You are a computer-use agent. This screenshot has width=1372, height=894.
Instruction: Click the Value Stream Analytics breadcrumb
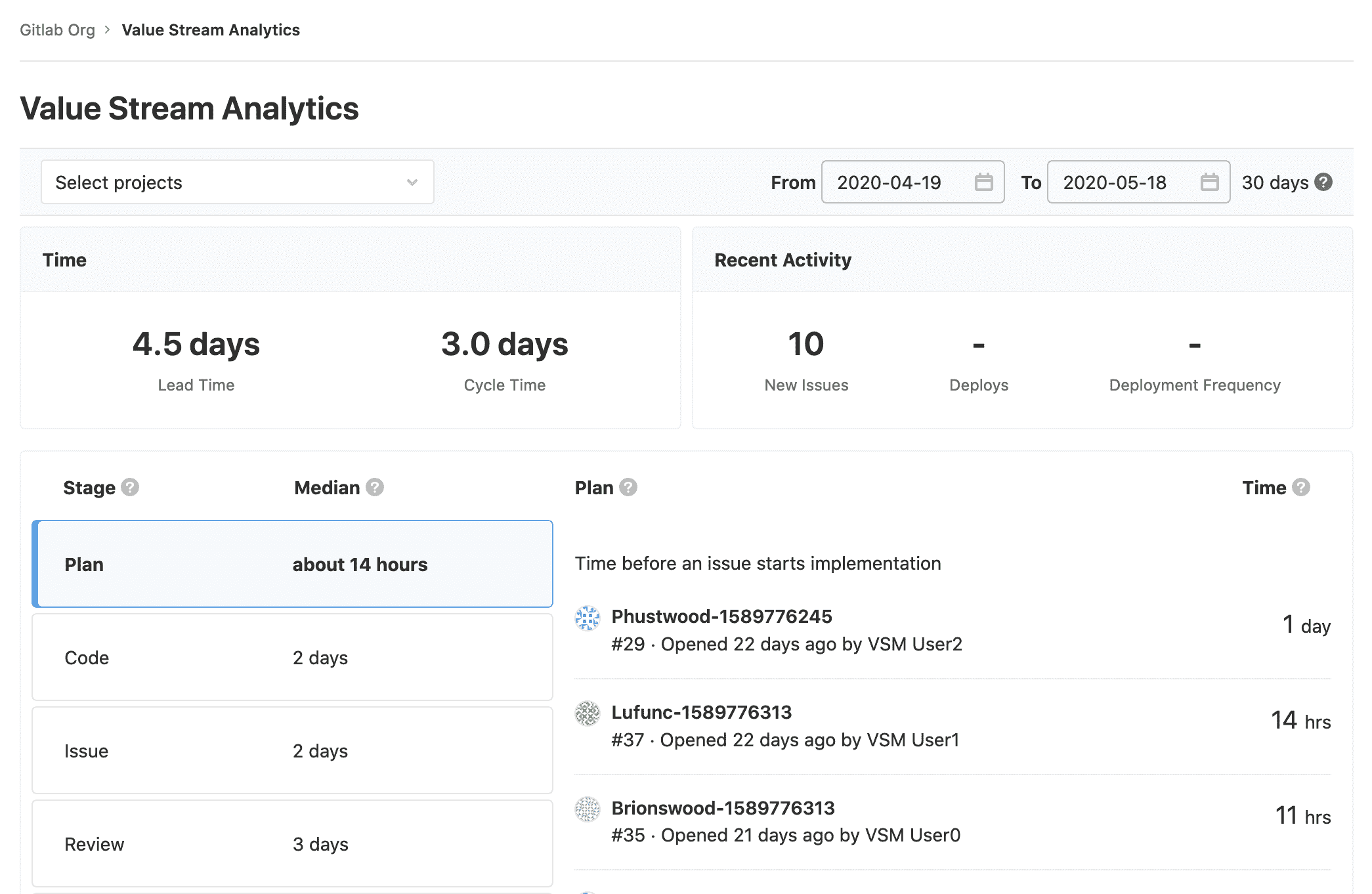click(x=211, y=30)
